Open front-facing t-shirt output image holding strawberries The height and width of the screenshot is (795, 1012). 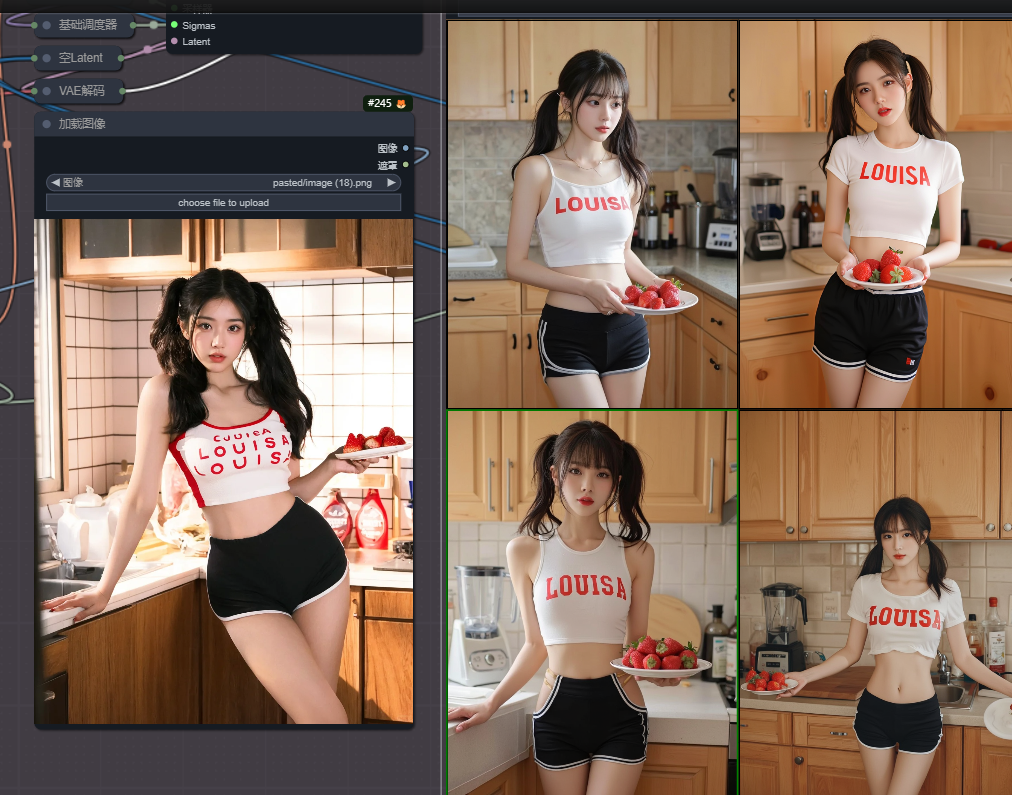(876, 214)
